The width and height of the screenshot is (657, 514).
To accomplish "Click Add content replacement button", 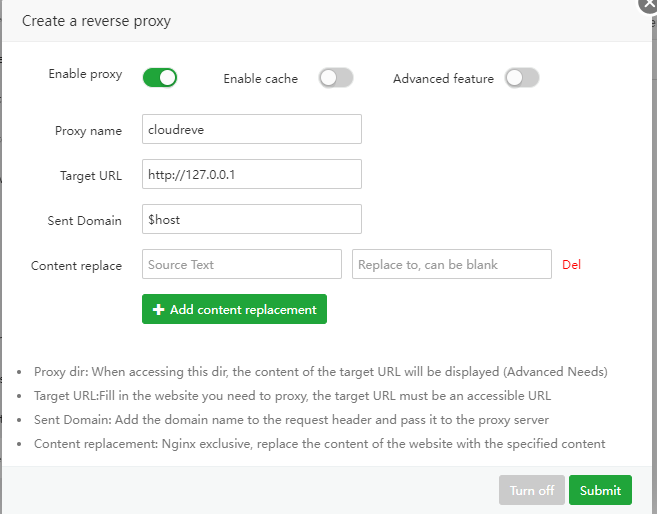I will 234,309.
